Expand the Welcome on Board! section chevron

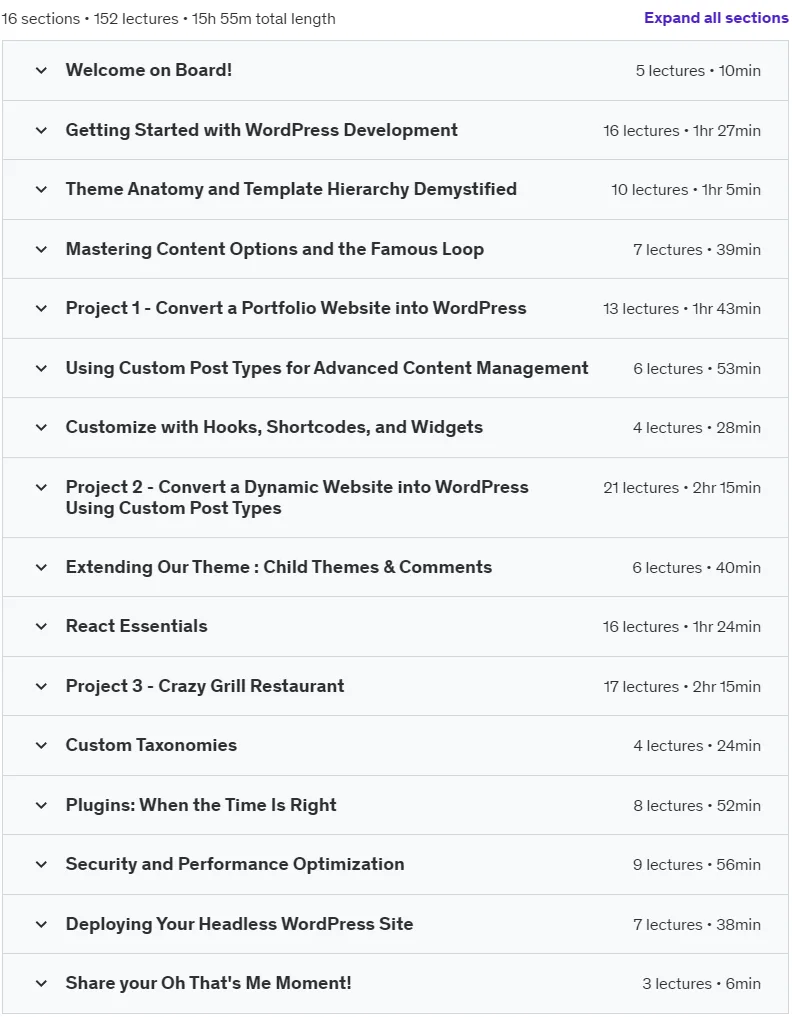coord(42,70)
